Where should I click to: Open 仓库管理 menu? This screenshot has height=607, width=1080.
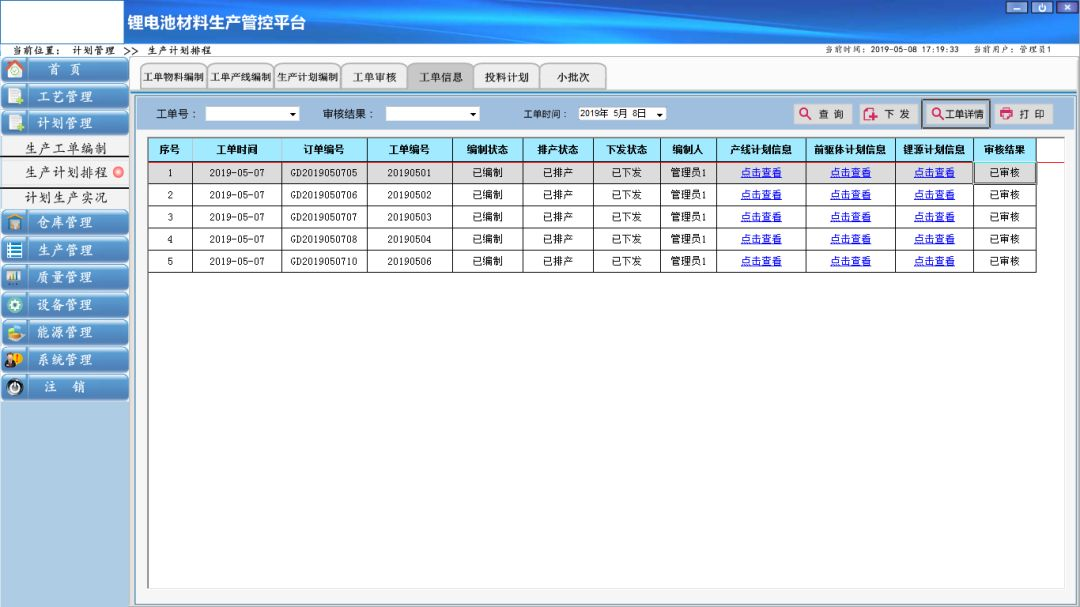tap(65, 223)
